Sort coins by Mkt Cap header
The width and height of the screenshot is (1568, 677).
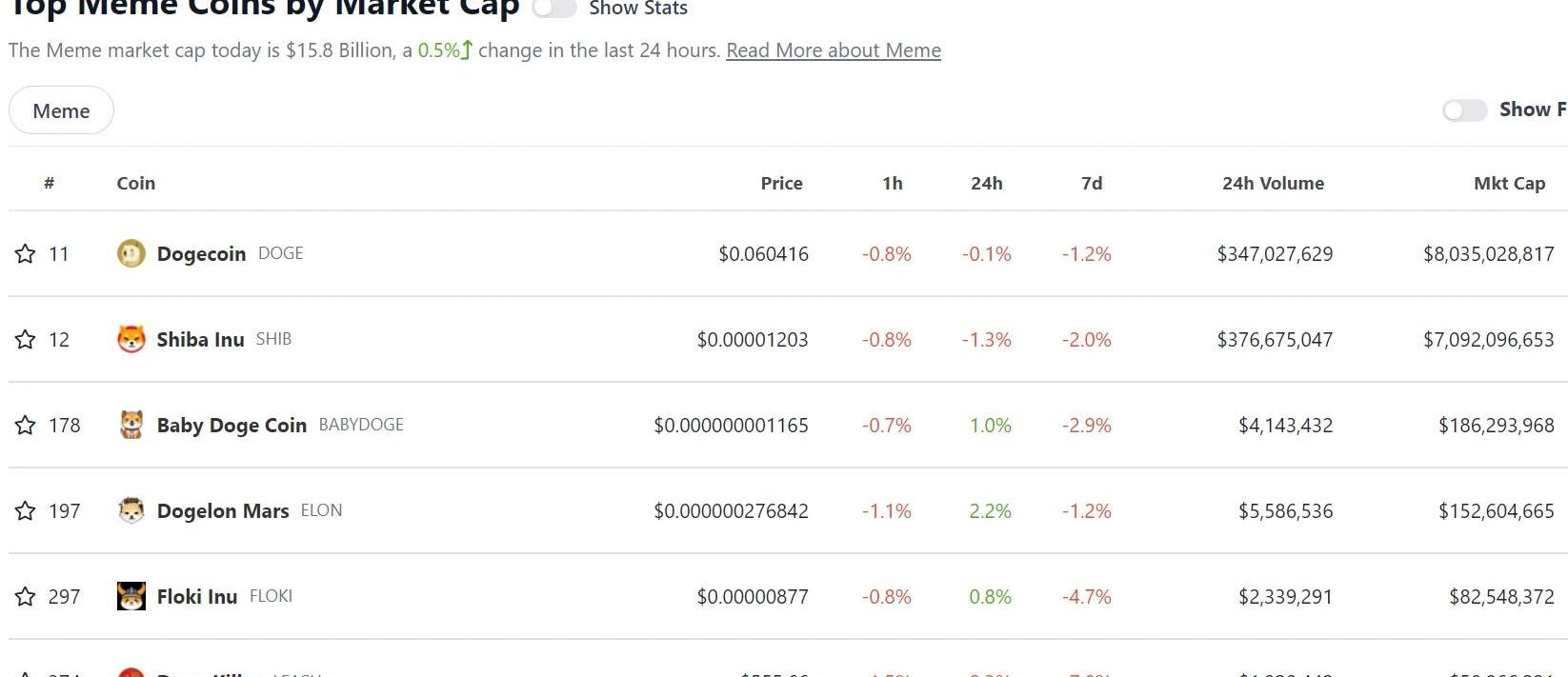pos(1509,183)
